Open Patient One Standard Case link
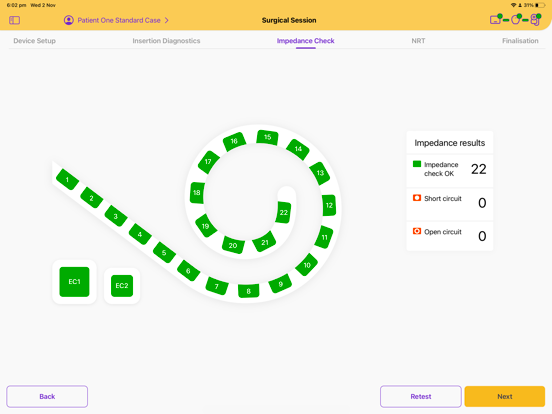The height and width of the screenshot is (414, 552). [x=119, y=20]
